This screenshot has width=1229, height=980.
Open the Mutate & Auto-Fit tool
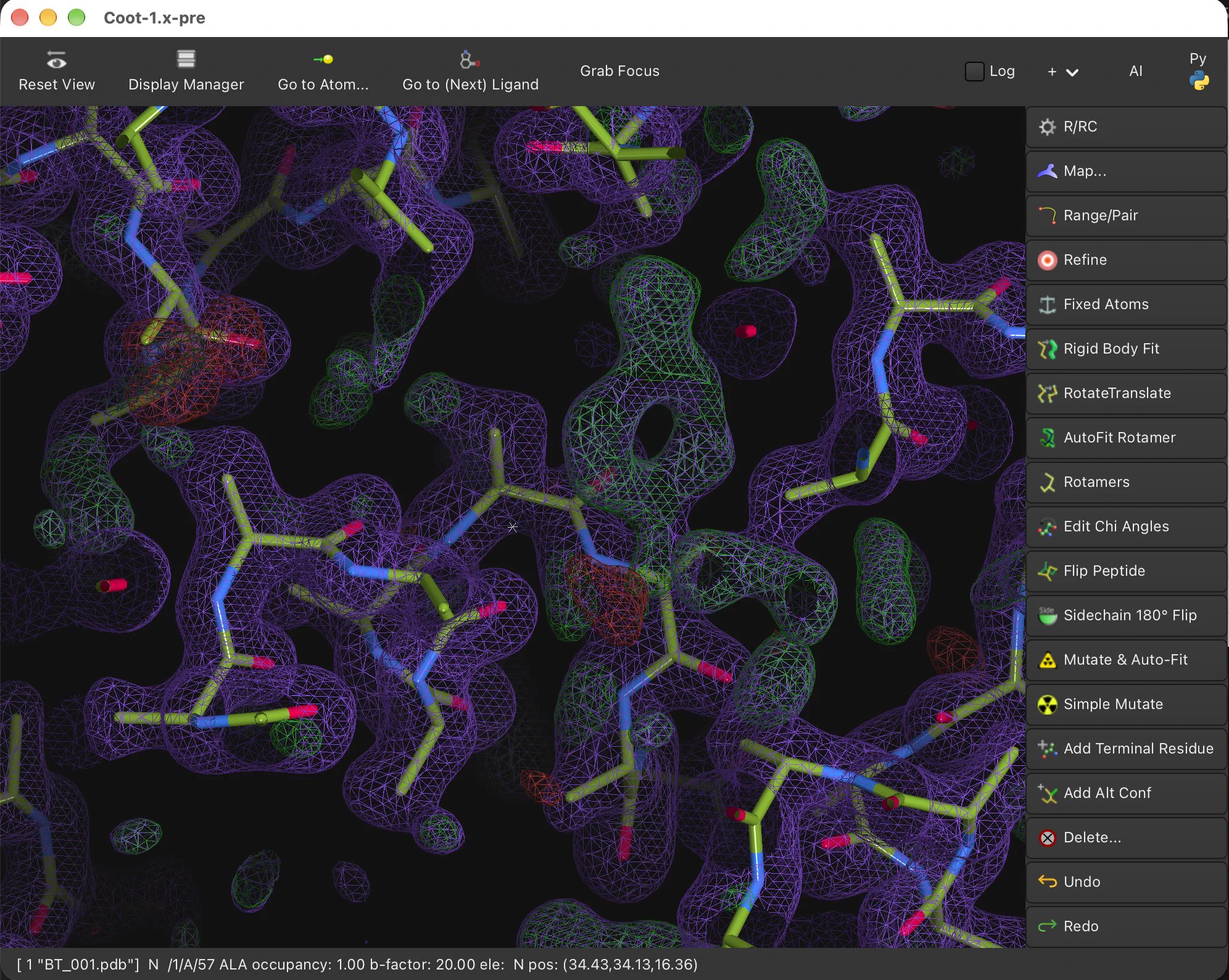click(1126, 660)
